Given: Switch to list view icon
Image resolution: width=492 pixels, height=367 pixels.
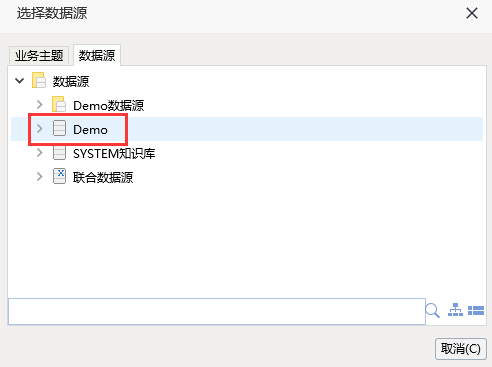Looking at the screenshot, I should (x=476, y=311).
